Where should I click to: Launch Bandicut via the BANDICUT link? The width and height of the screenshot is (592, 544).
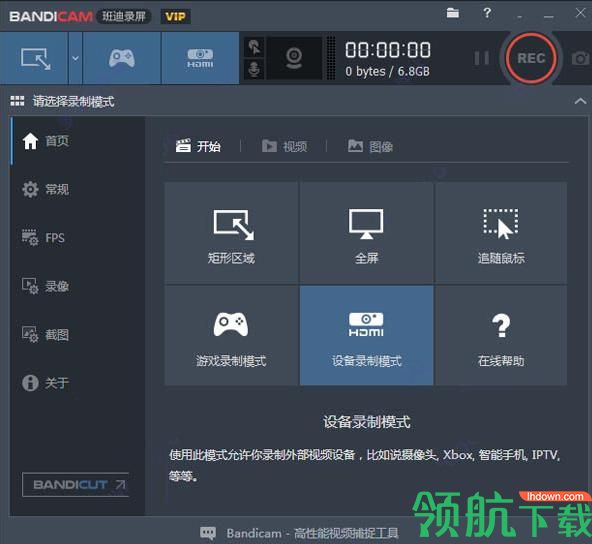(x=76, y=484)
